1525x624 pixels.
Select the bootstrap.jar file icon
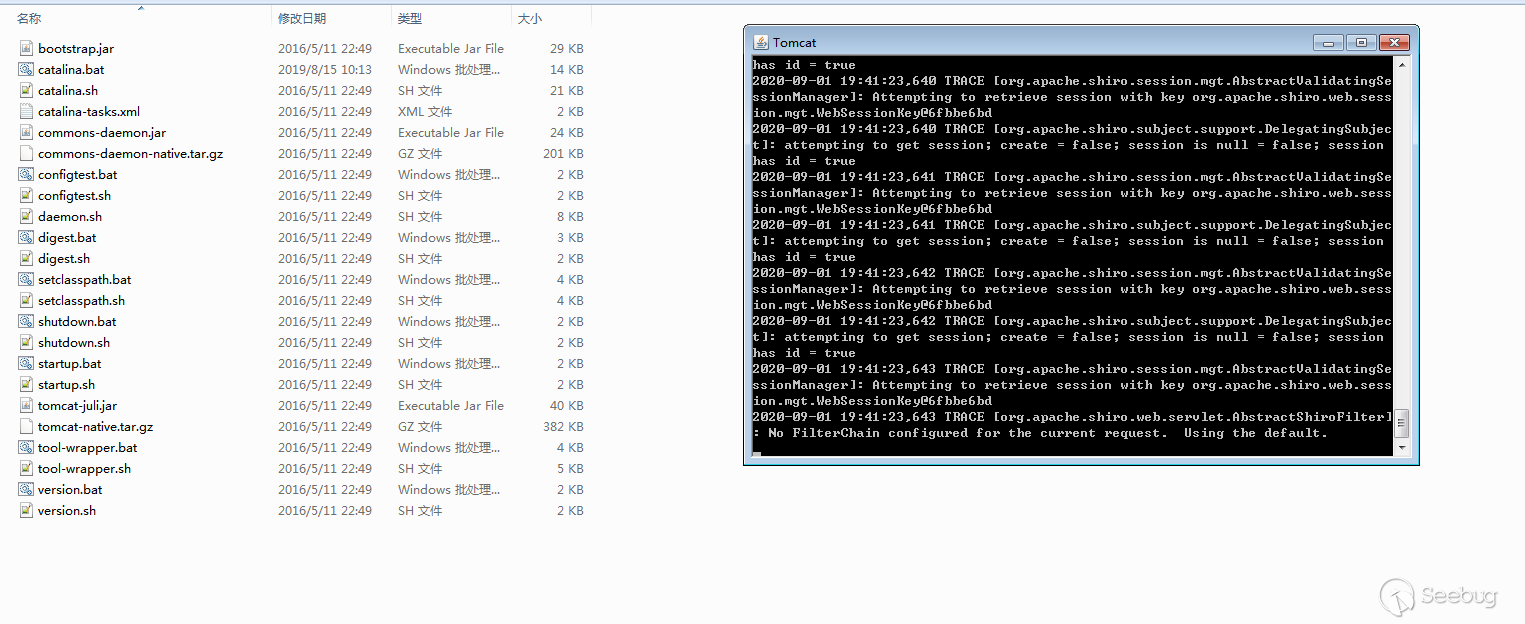[x=26, y=48]
